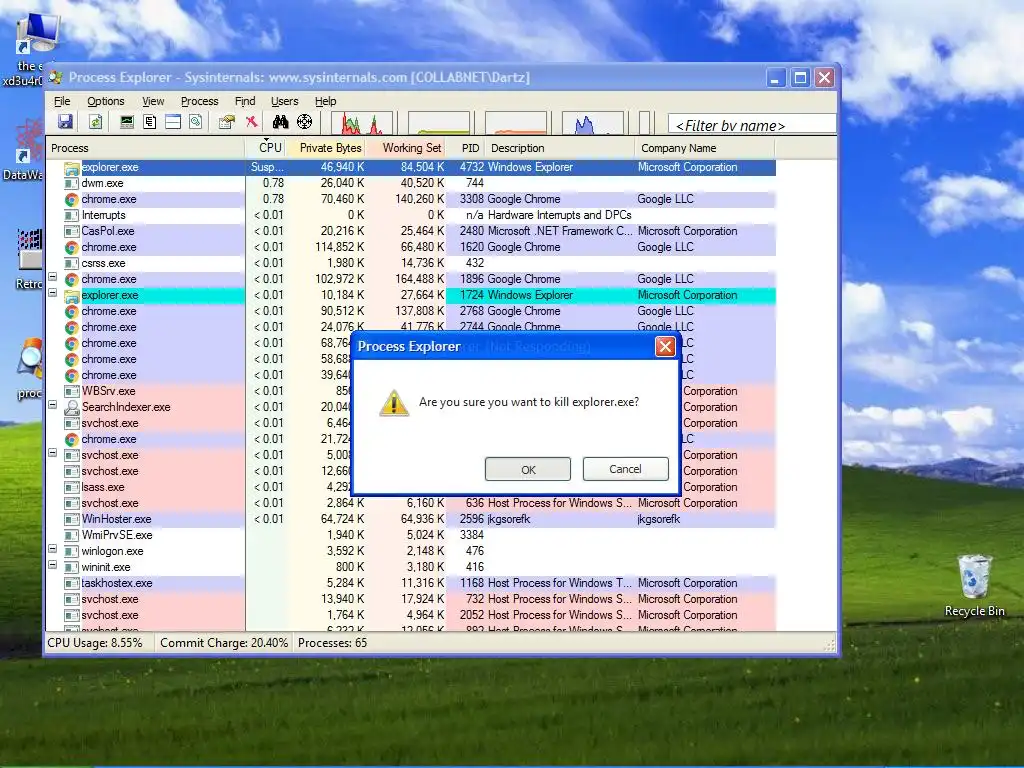The height and width of the screenshot is (768, 1024).
Task: Click the yellow-green commit history mini graph
Action: (439, 123)
